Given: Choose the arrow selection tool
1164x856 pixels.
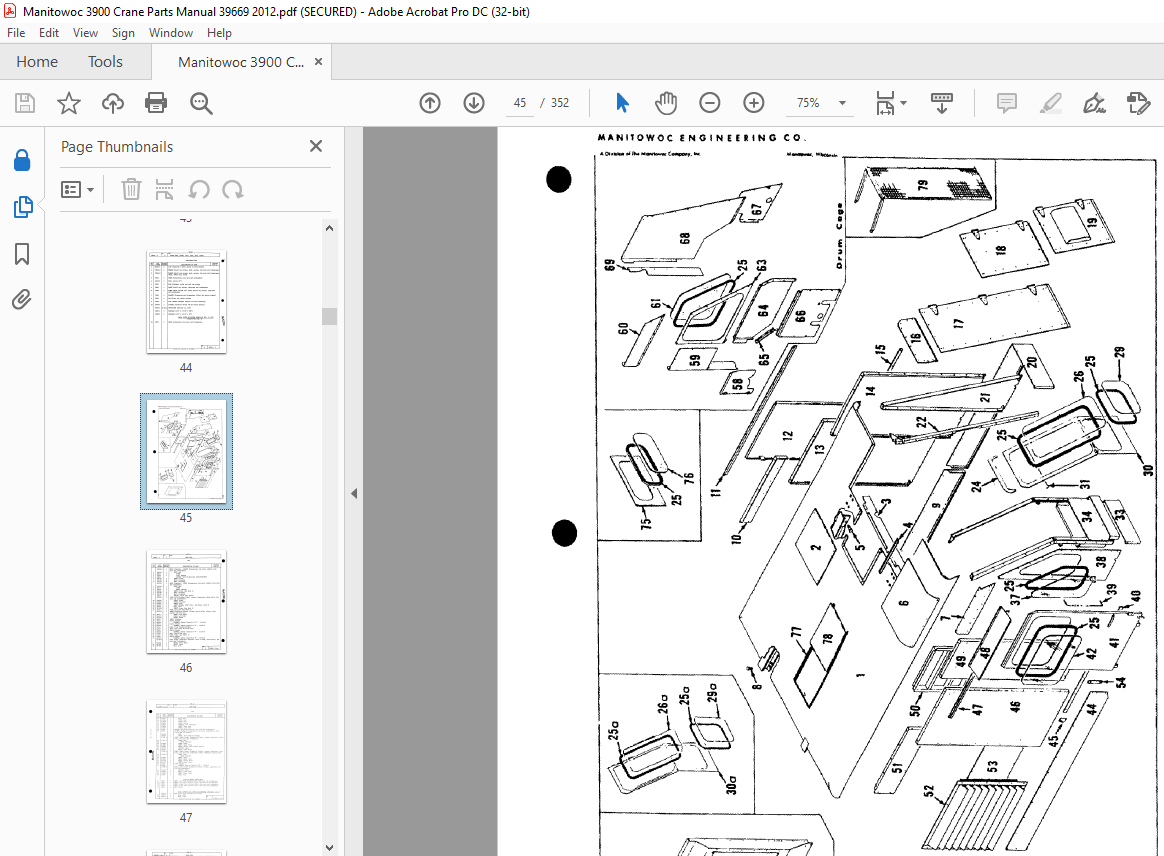Looking at the screenshot, I should [622, 102].
